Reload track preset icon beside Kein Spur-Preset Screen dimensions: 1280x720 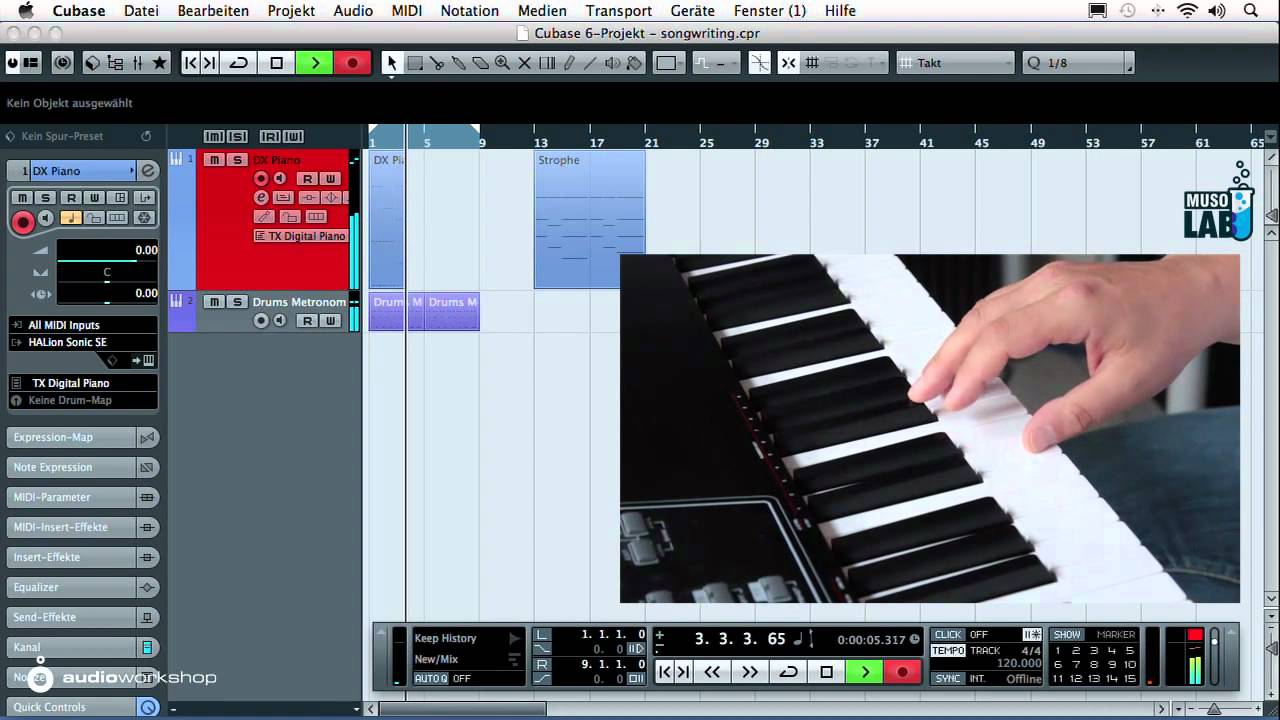click(x=146, y=136)
